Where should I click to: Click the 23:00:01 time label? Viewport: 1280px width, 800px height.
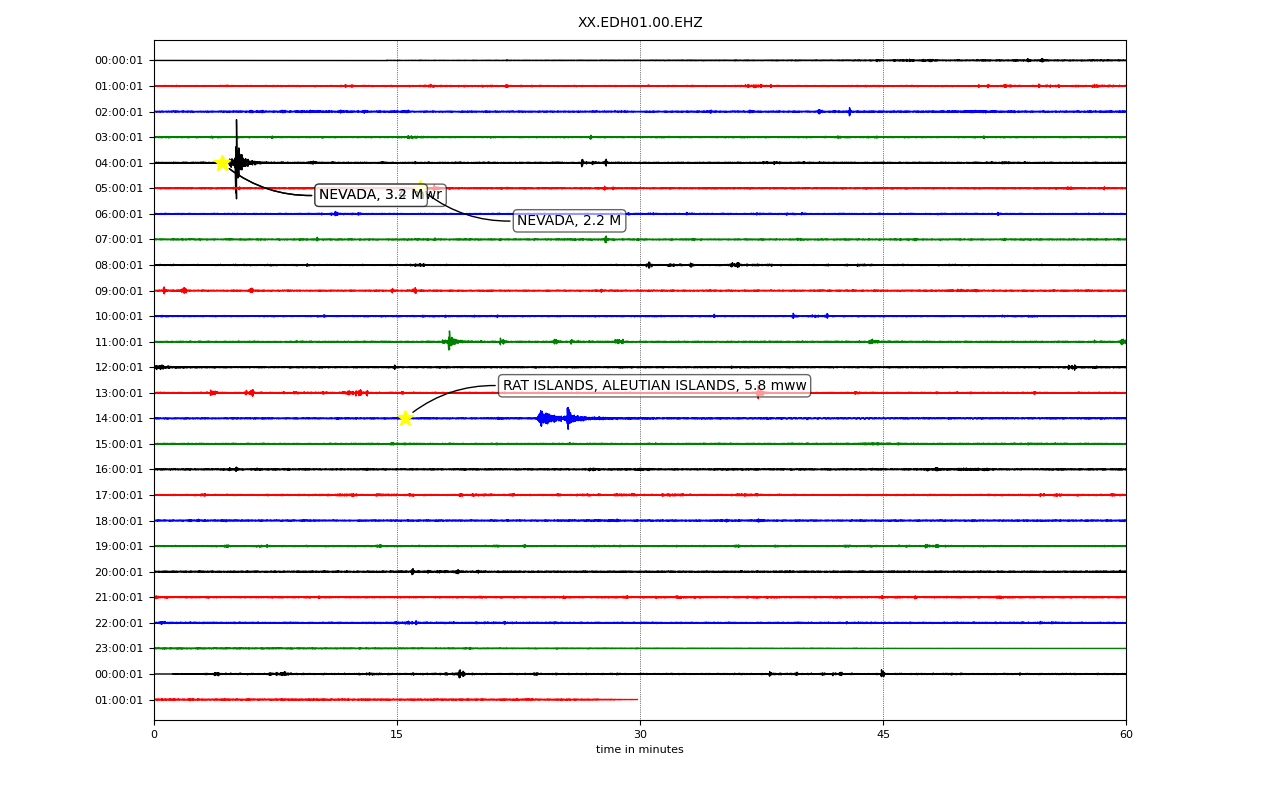(119, 649)
